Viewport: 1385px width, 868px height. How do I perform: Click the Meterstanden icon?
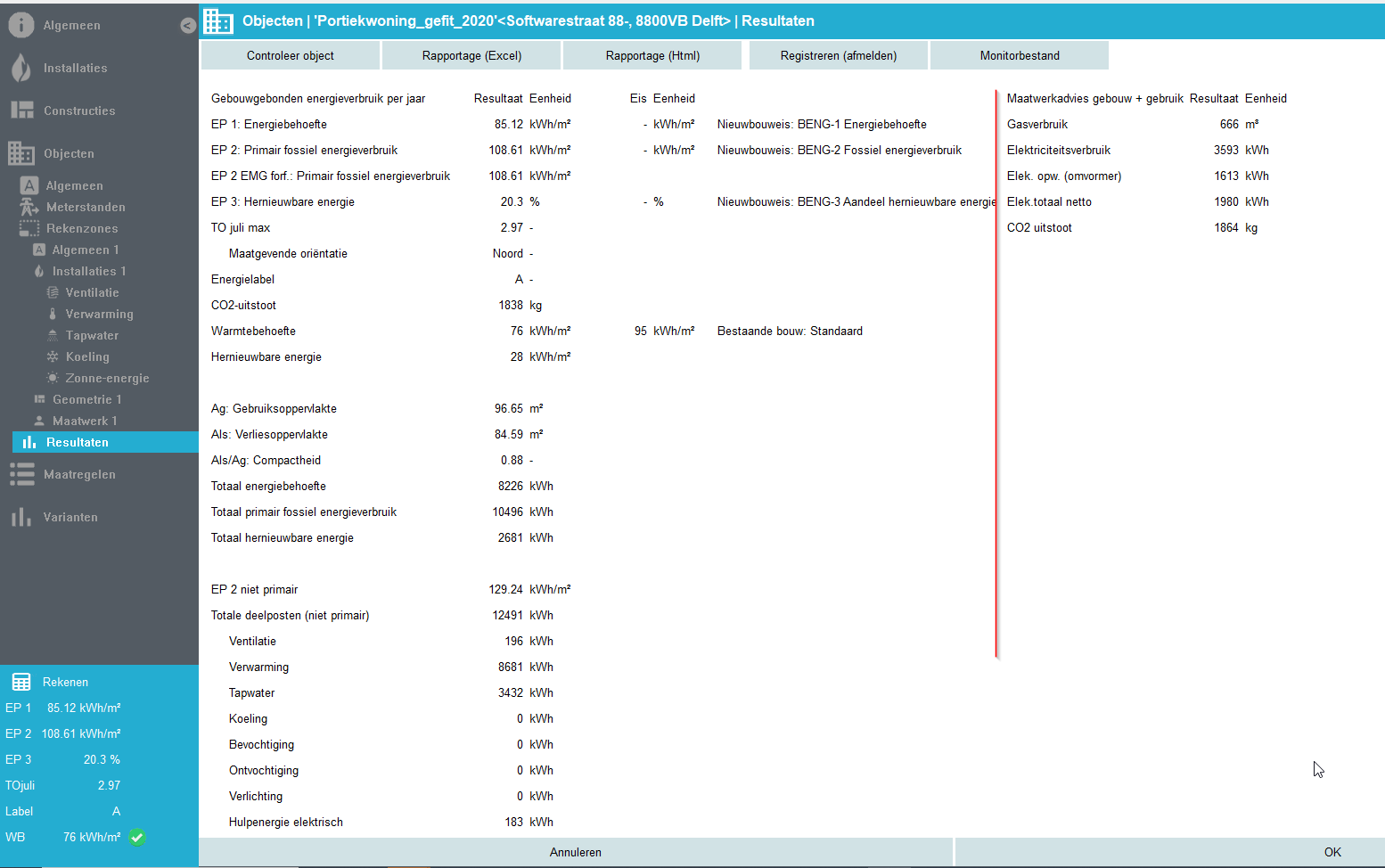[x=29, y=207]
